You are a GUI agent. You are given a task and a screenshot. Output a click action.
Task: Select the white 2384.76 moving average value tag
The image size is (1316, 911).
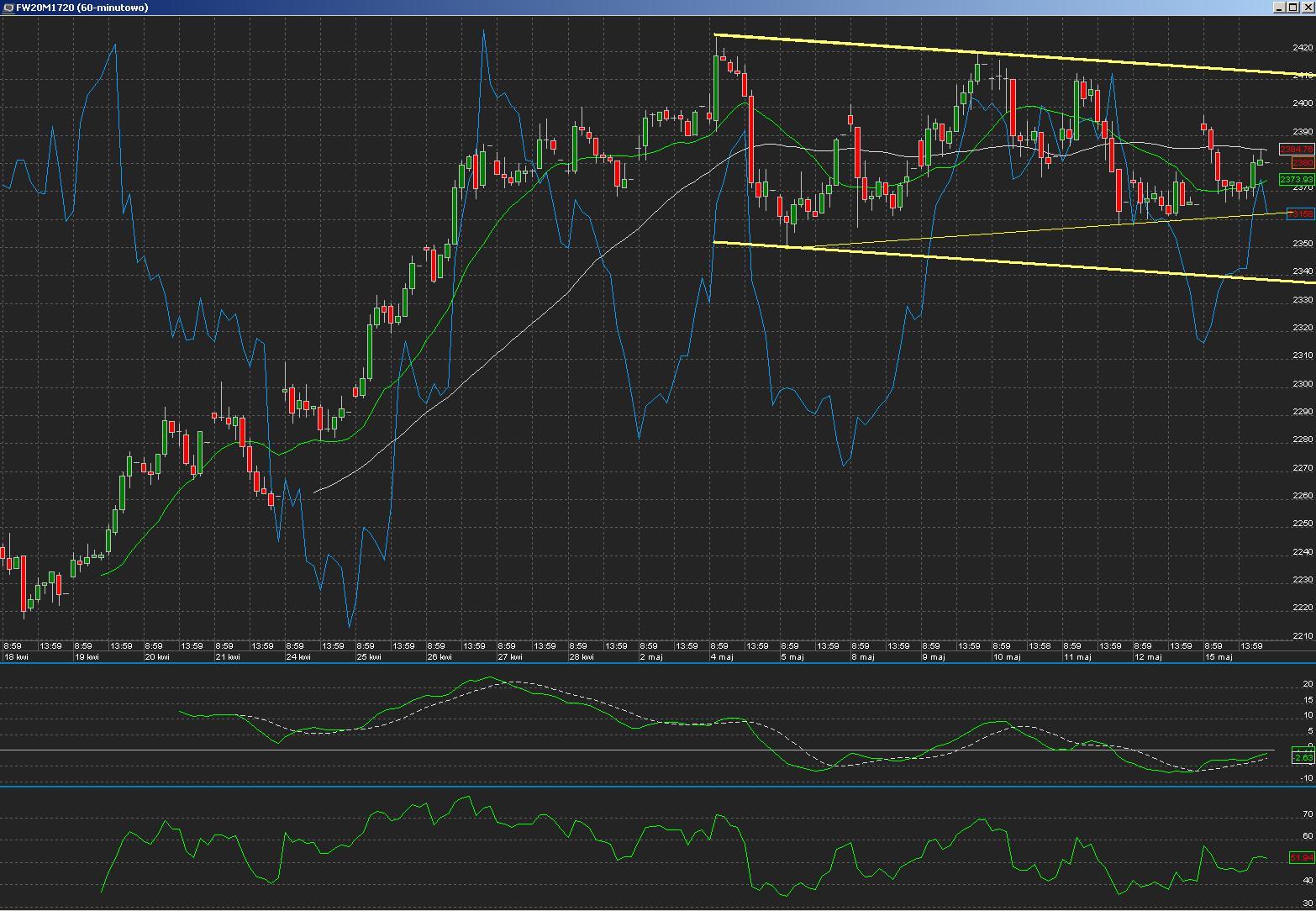click(x=1296, y=150)
